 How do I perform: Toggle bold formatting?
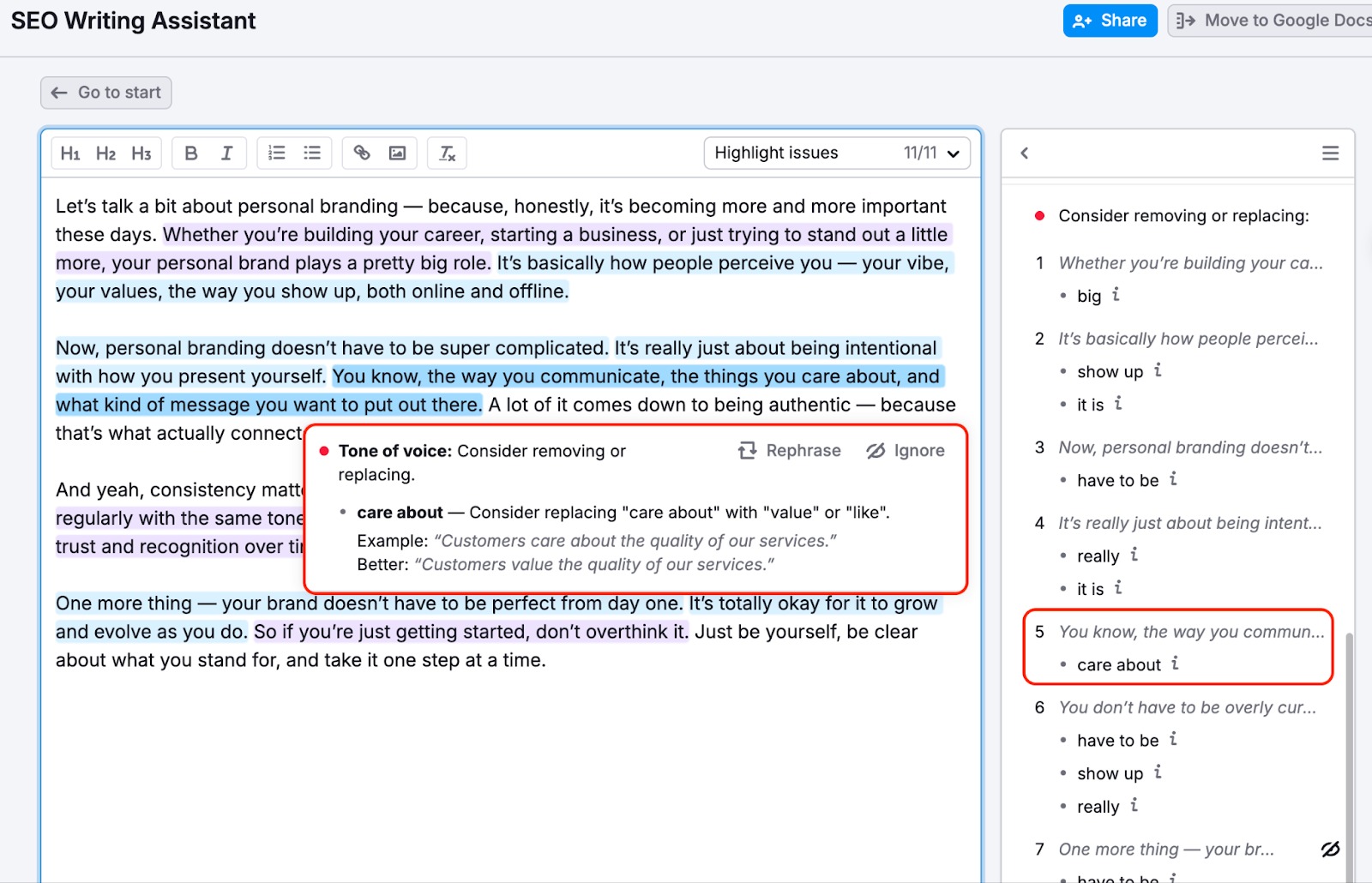[190, 153]
